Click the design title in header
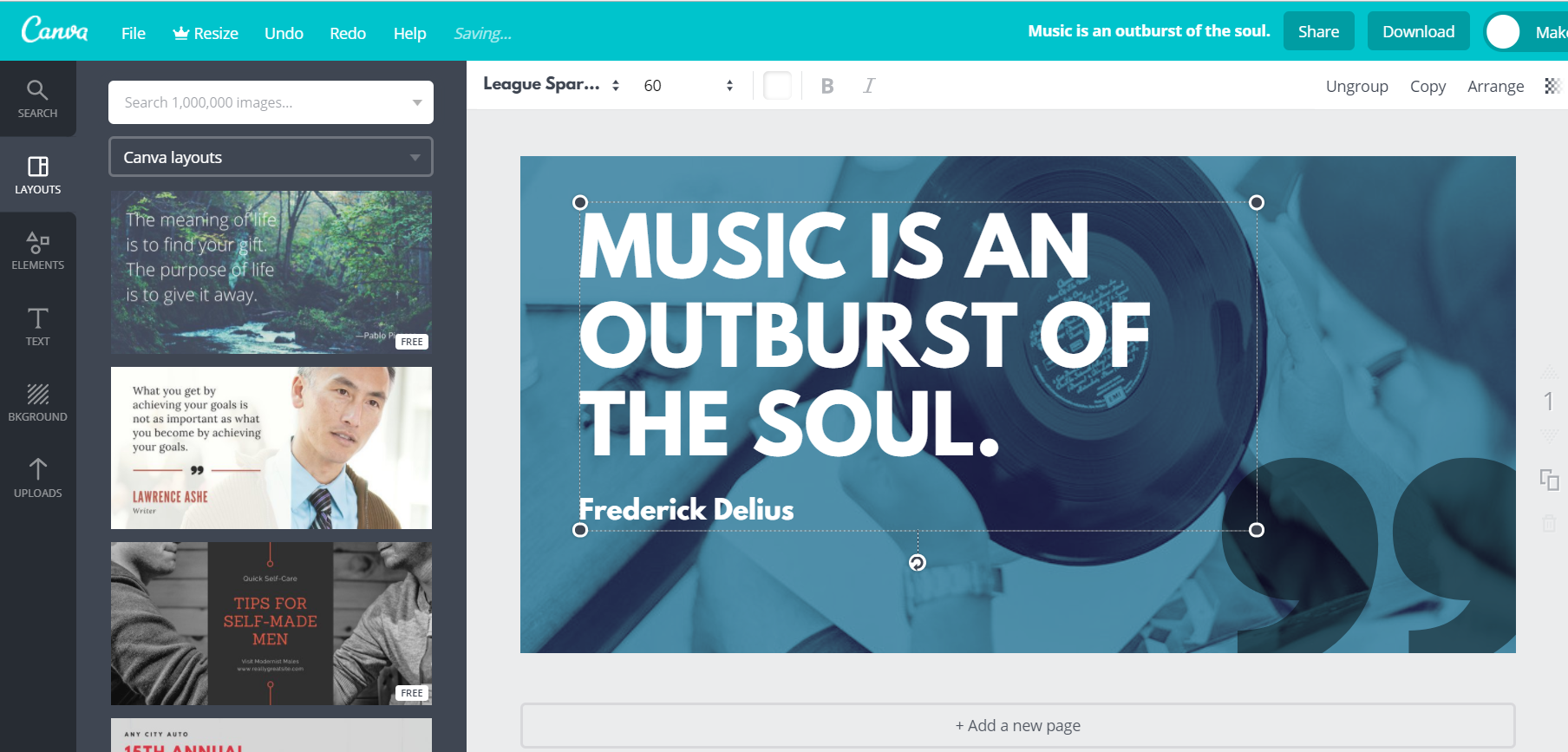Screen dimensions: 1568x752 pyautogui.click(x=1148, y=31)
